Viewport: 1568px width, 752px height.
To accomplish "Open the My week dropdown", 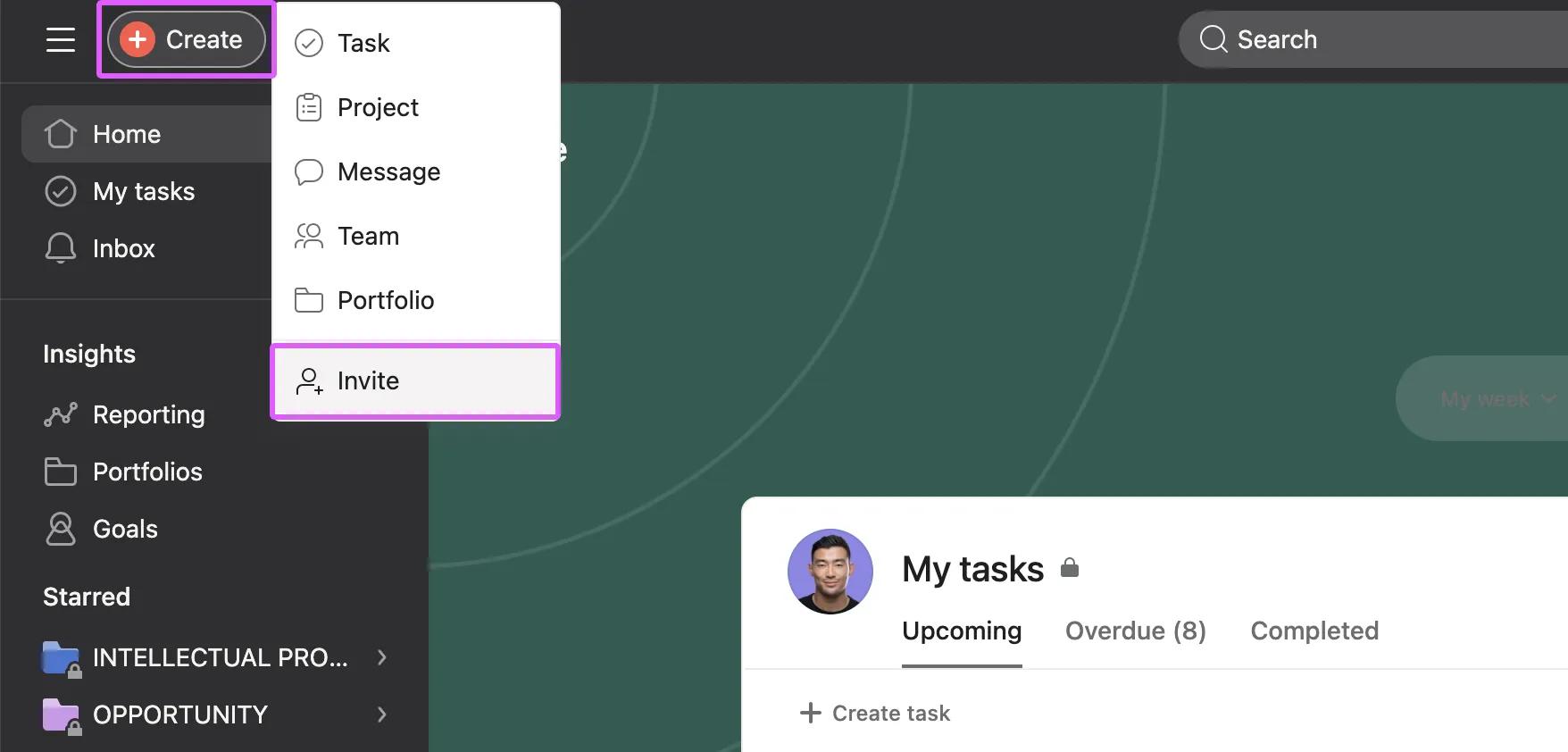I will pos(1497,399).
